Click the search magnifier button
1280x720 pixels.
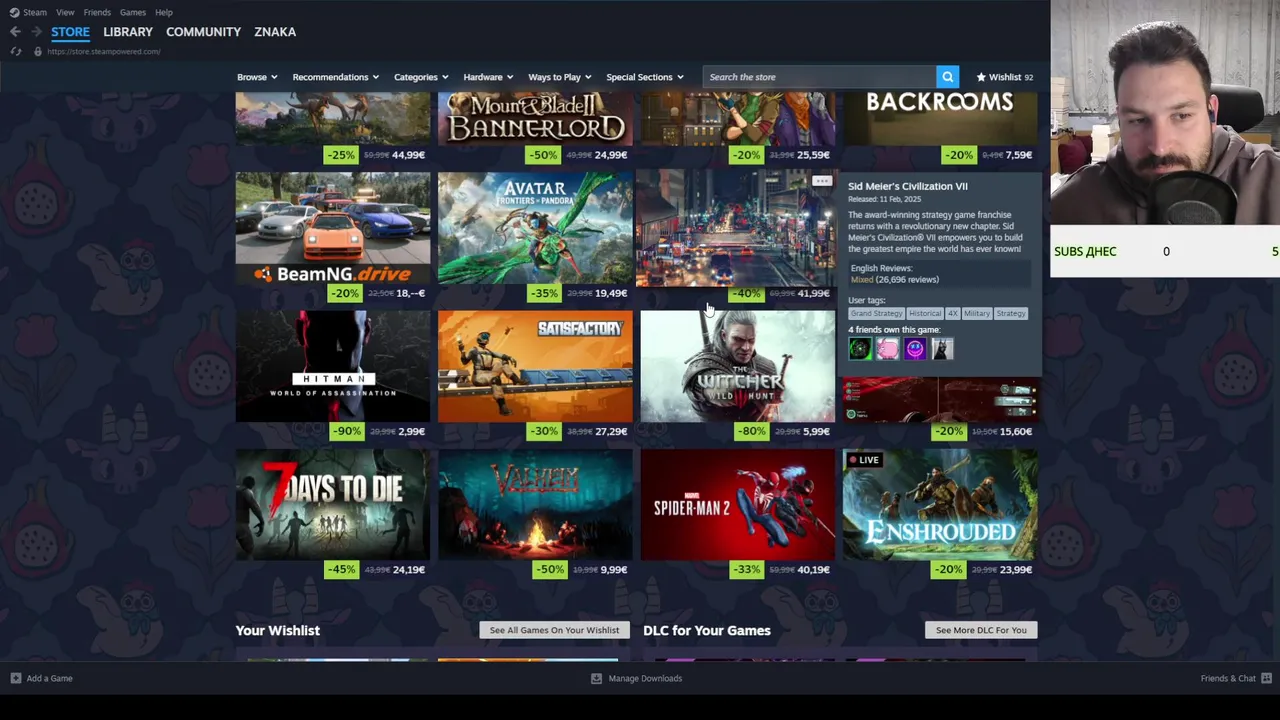(947, 77)
